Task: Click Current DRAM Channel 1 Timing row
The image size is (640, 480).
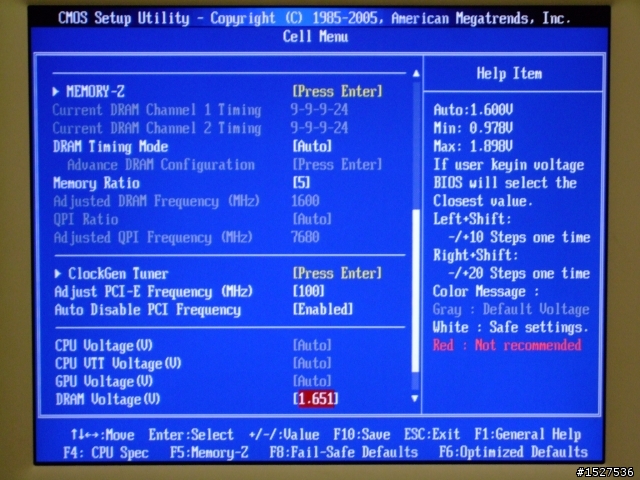Action: pos(200,110)
